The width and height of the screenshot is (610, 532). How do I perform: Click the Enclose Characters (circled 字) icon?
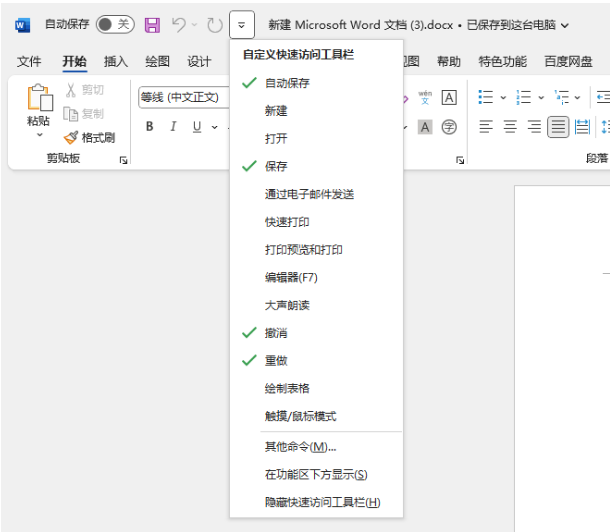(449, 127)
